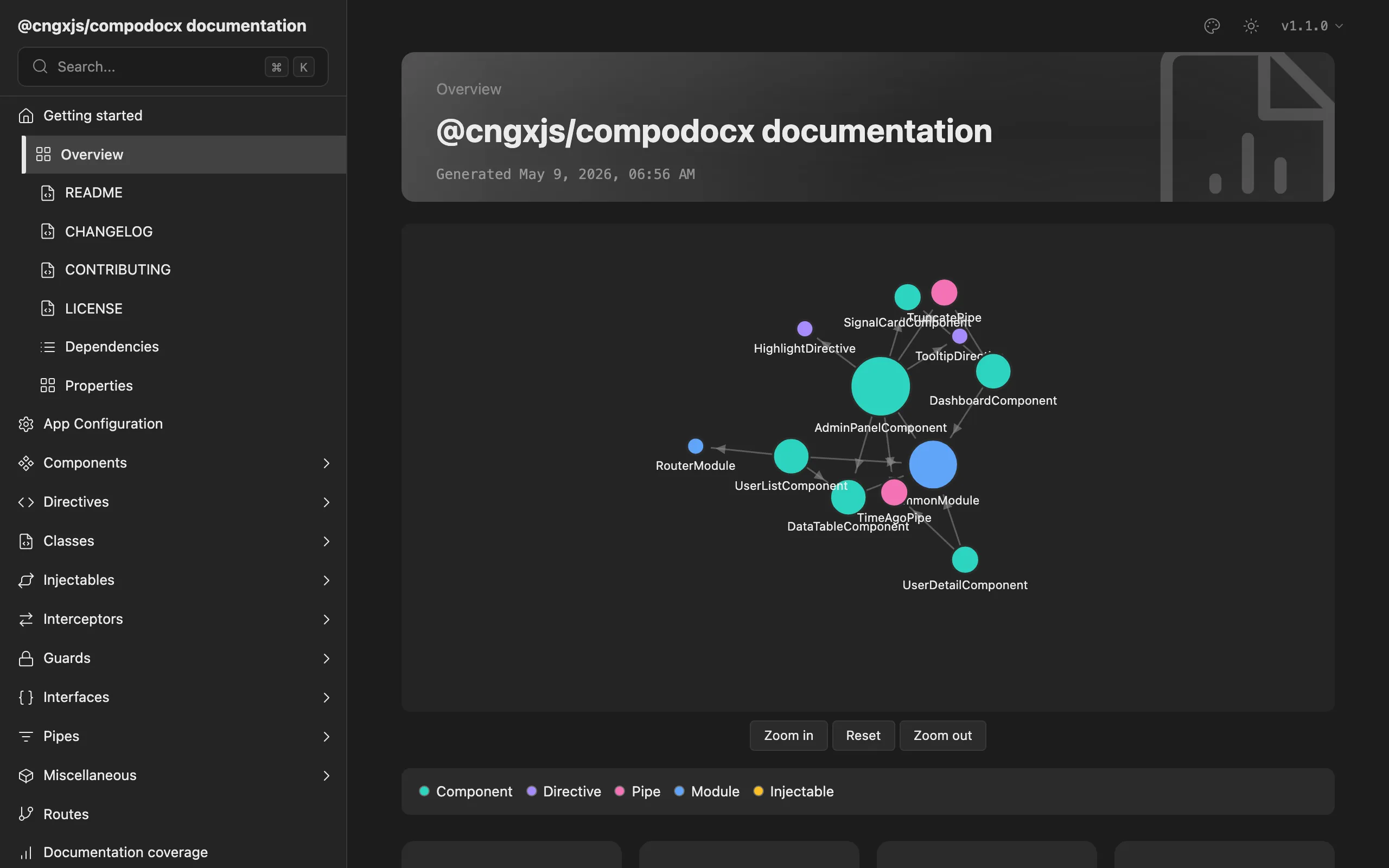Expand the Interfaces section chevron
Viewport: 1389px width, 868px height.
pyautogui.click(x=326, y=697)
